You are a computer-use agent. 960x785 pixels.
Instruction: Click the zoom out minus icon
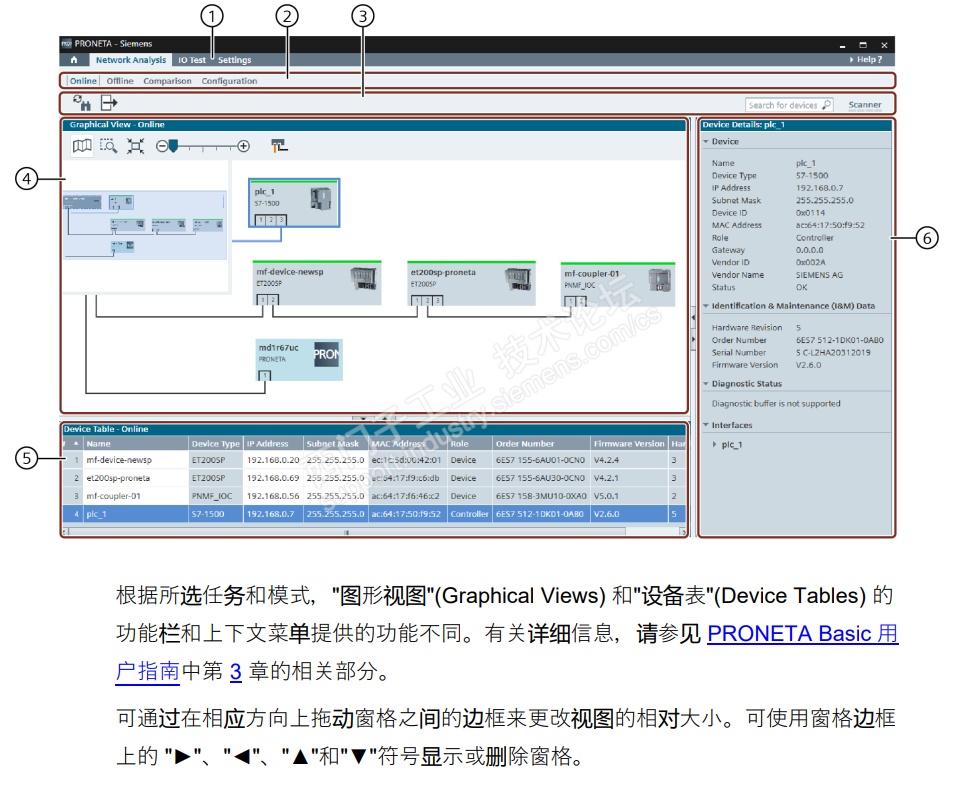[x=161, y=146]
